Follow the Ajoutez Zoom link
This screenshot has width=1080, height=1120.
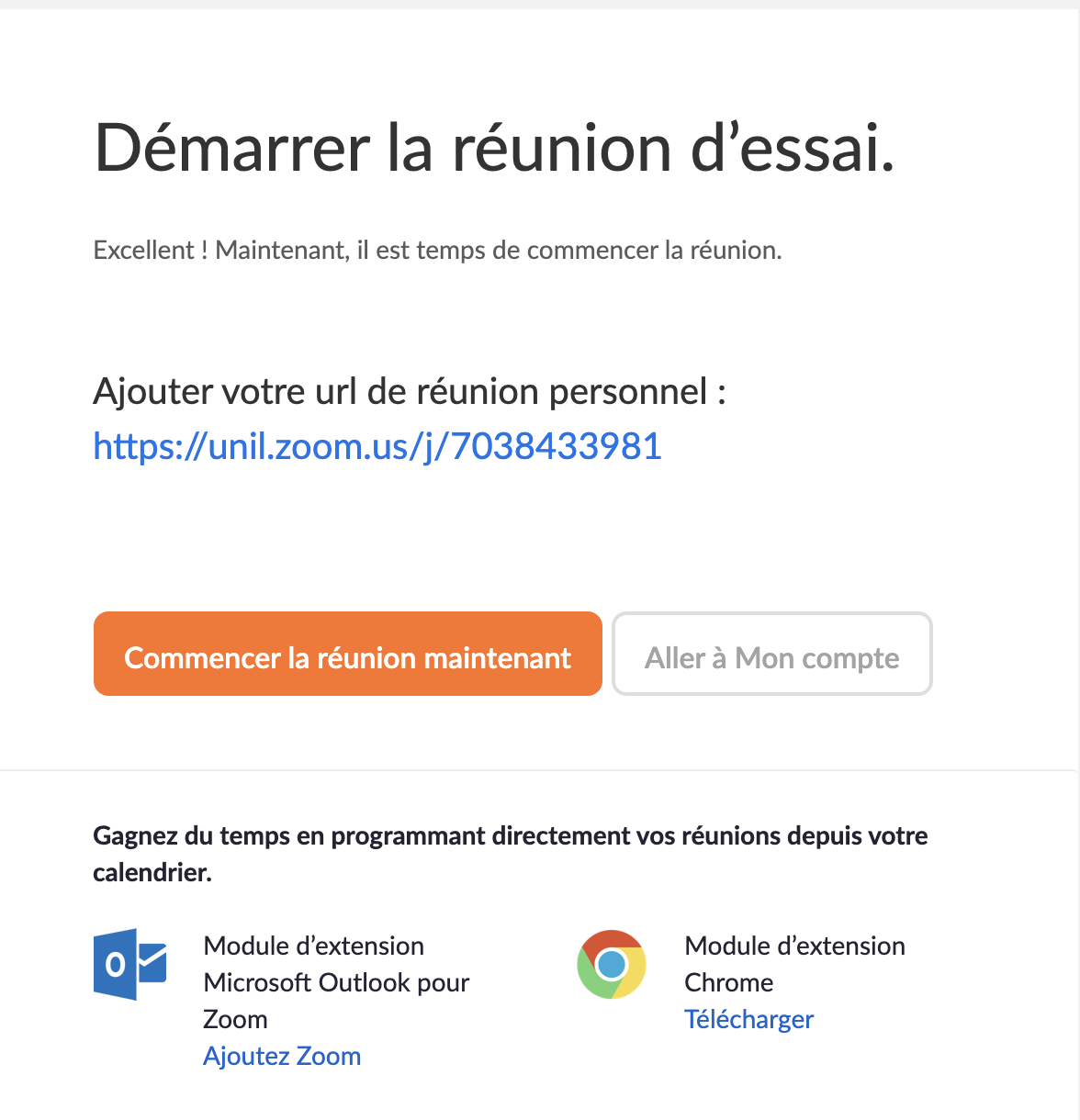tap(282, 1056)
